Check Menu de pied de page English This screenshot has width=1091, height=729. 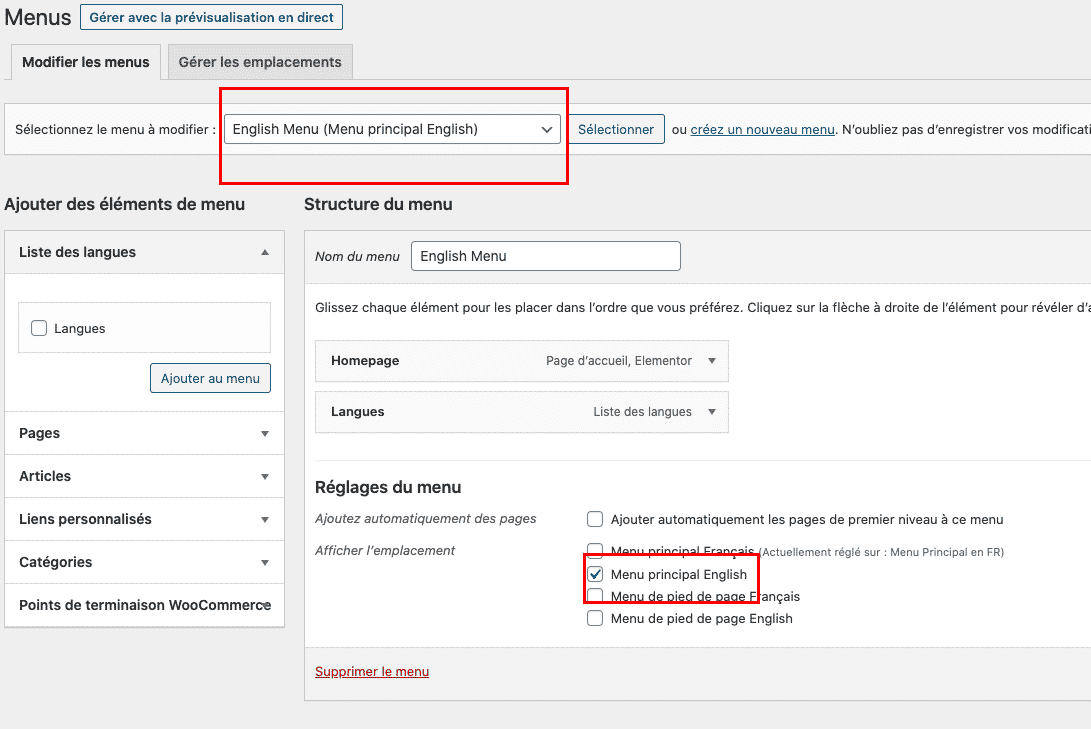(x=595, y=618)
